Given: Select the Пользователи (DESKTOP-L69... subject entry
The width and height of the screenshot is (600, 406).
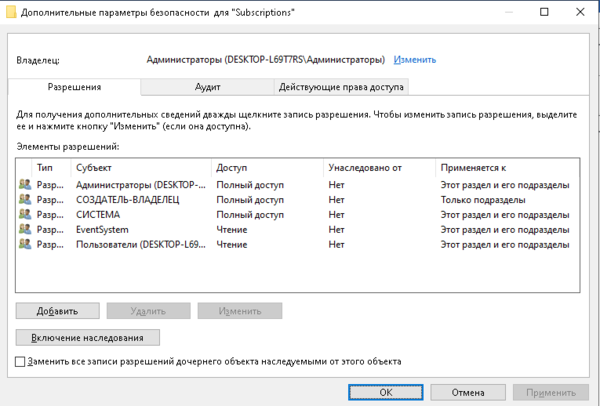Looking at the screenshot, I should point(141,245).
